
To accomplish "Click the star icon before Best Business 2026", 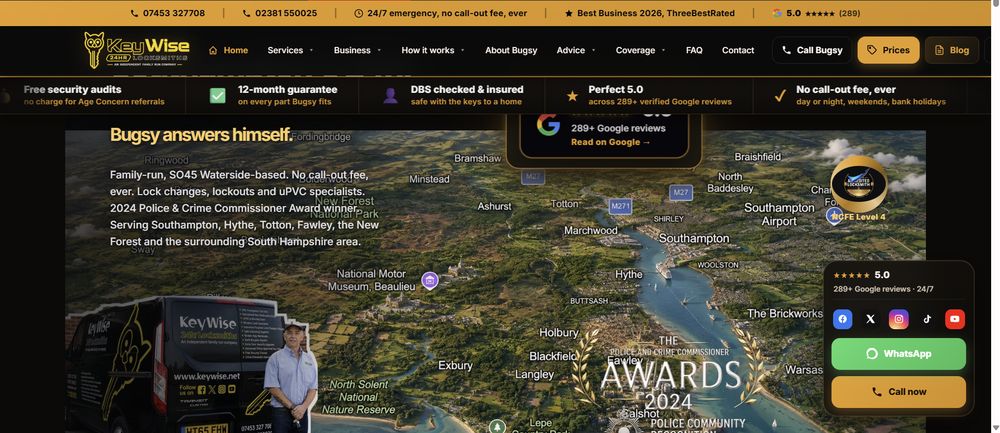I will click(568, 13).
